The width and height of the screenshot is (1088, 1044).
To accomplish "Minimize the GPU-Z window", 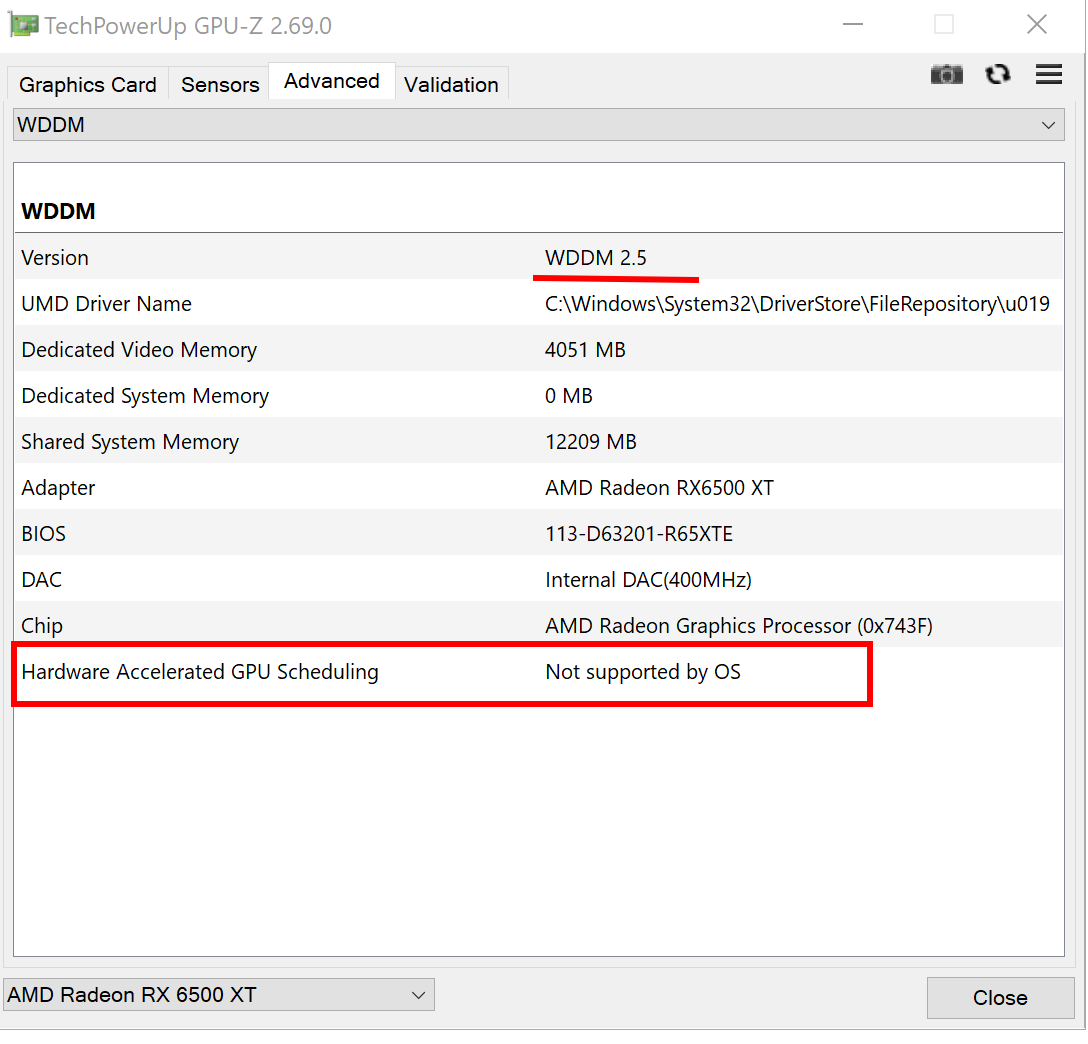I will 853,25.
